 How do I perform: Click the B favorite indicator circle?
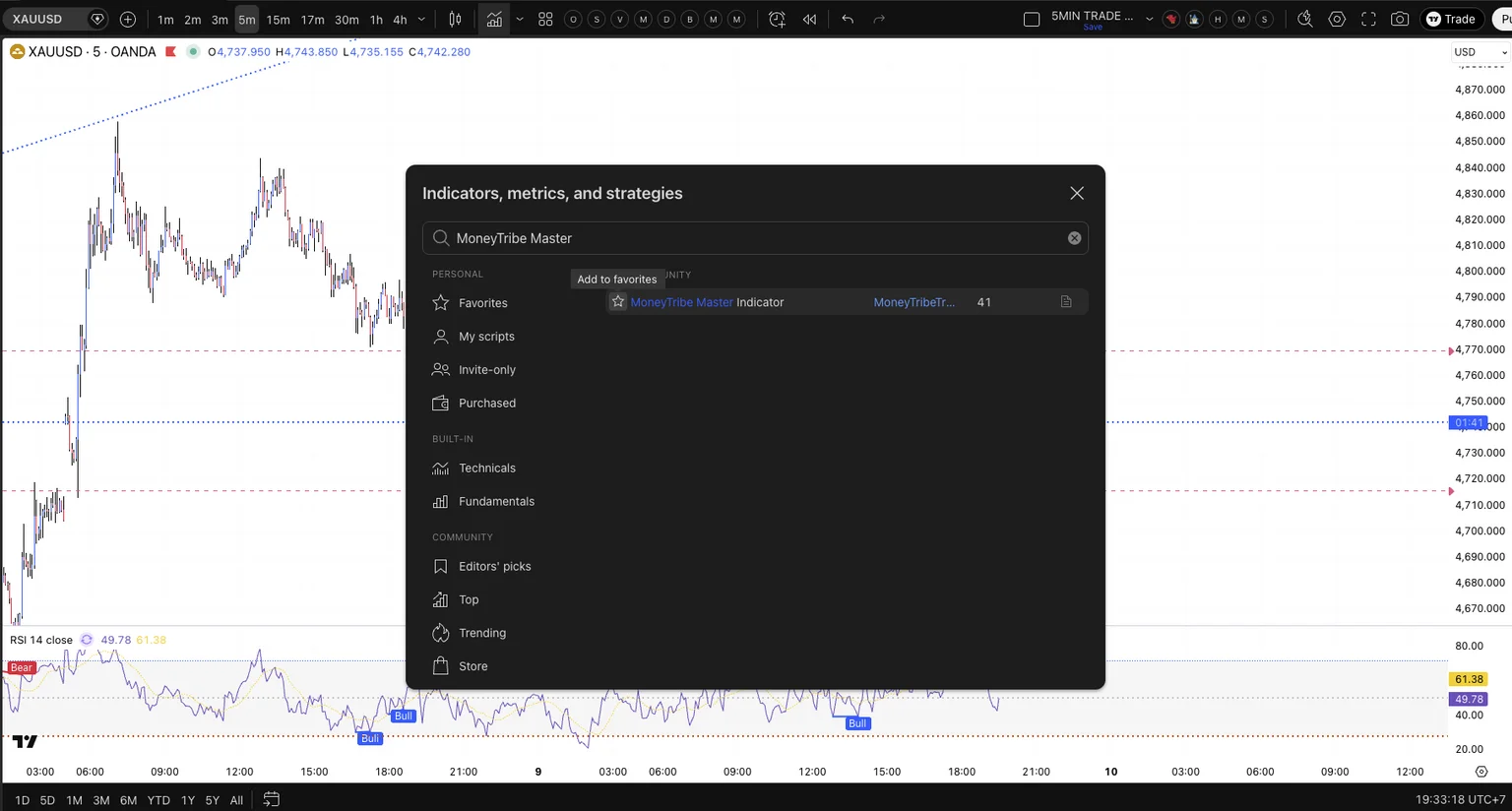point(690,19)
